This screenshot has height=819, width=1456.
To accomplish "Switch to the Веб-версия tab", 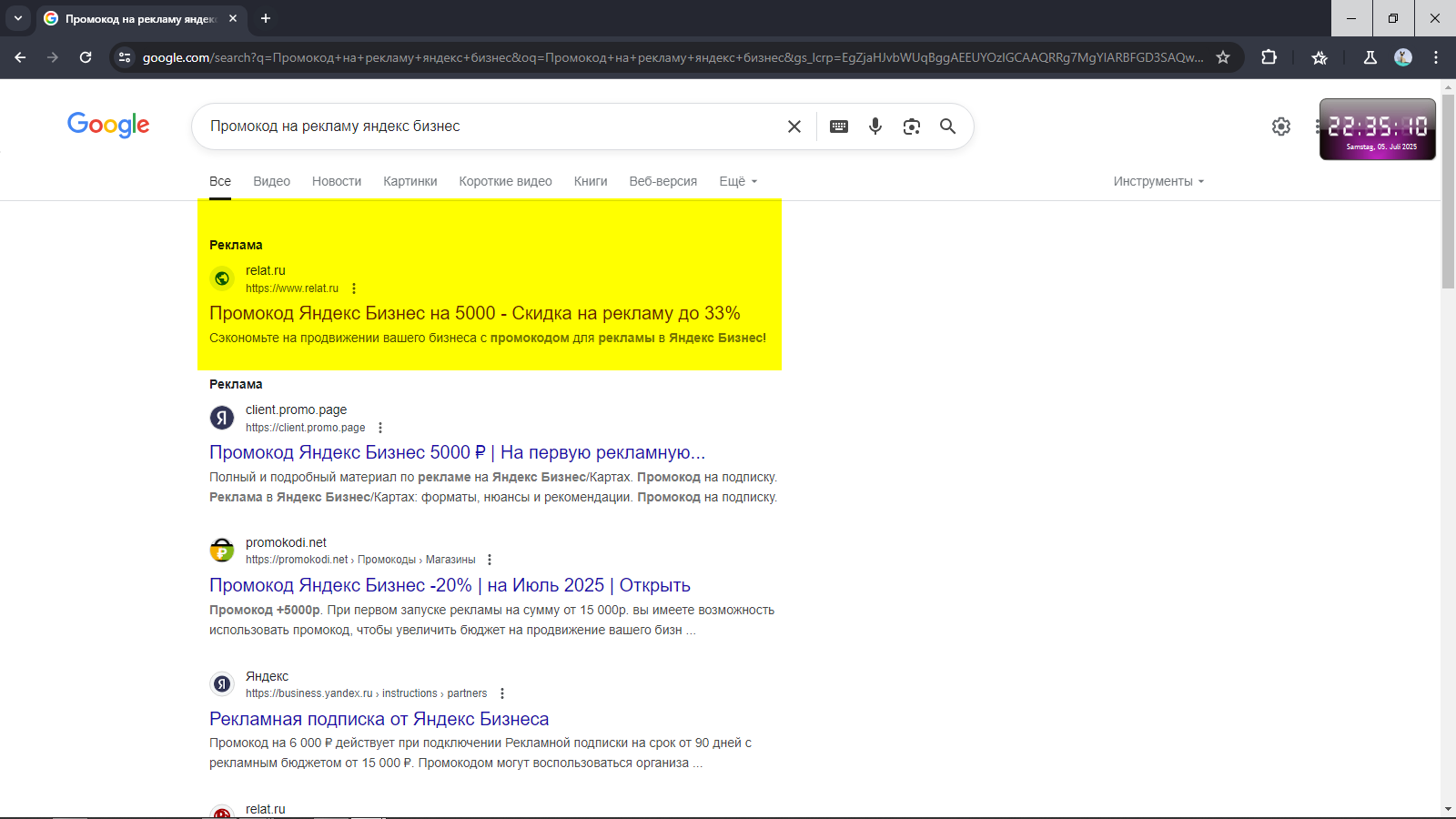I will (x=663, y=181).
